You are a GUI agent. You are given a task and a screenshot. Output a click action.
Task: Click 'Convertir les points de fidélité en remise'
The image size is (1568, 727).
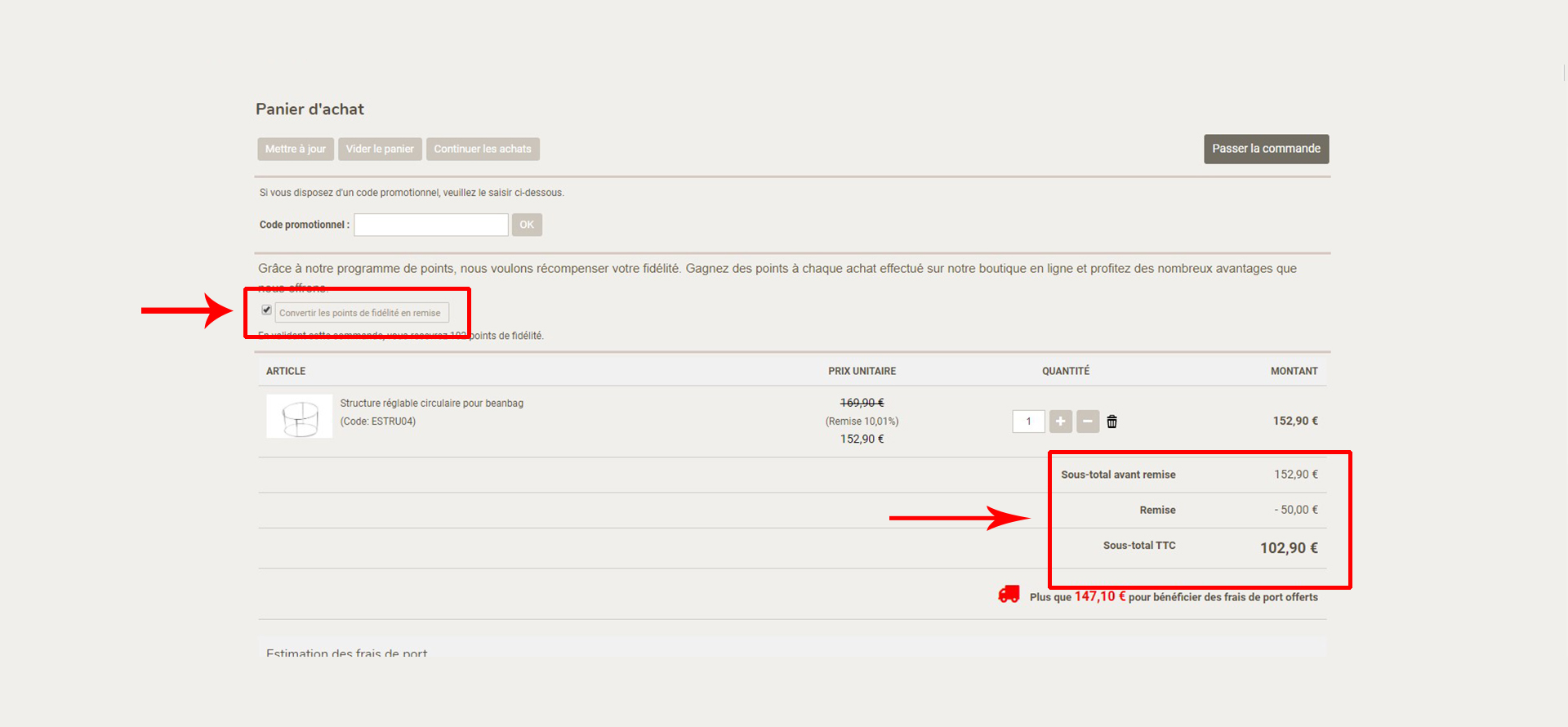[361, 313]
